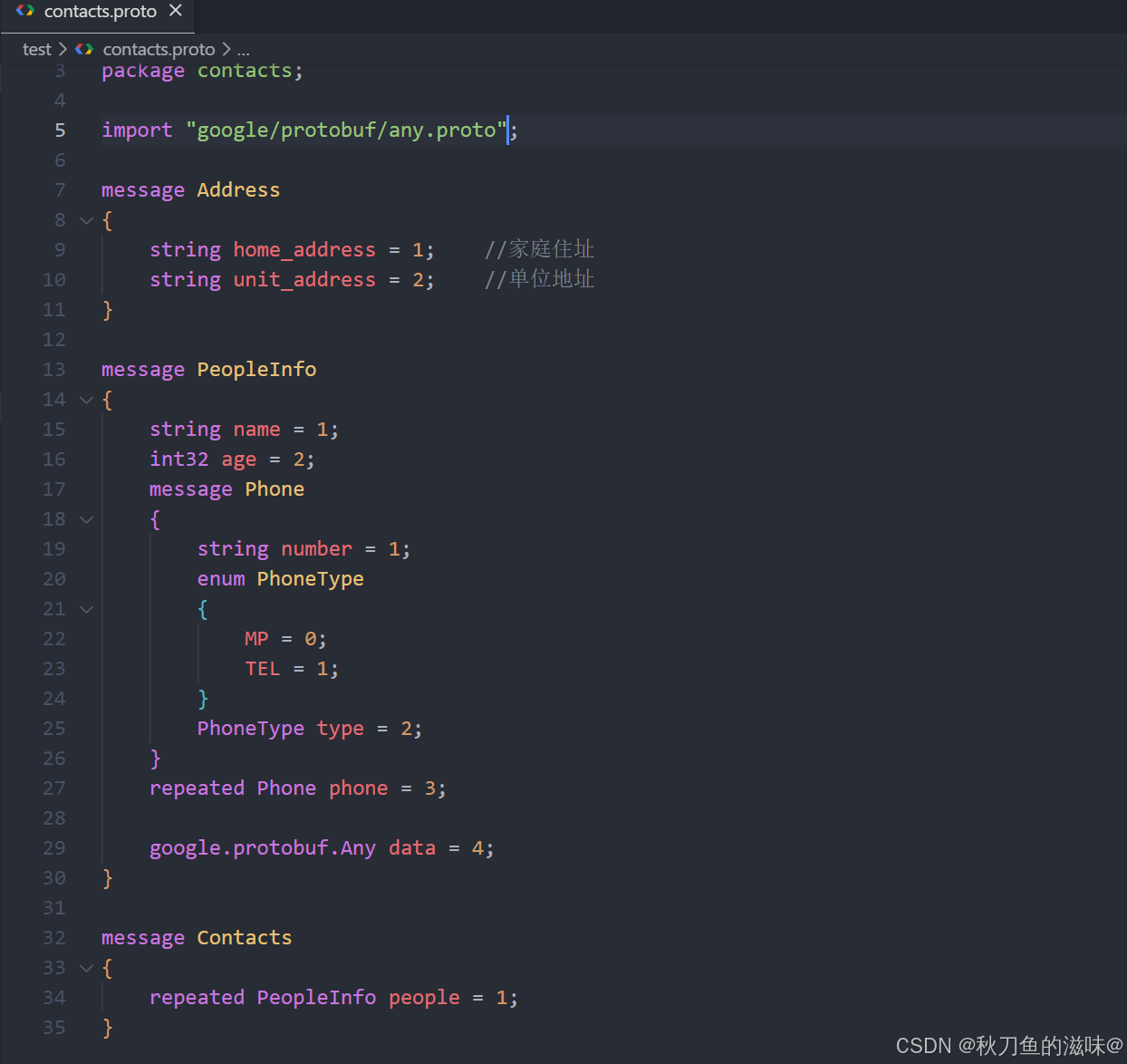This screenshot has width=1127, height=1064.
Task: Click line number 5 in gutter
Action: (x=60, y=131)
